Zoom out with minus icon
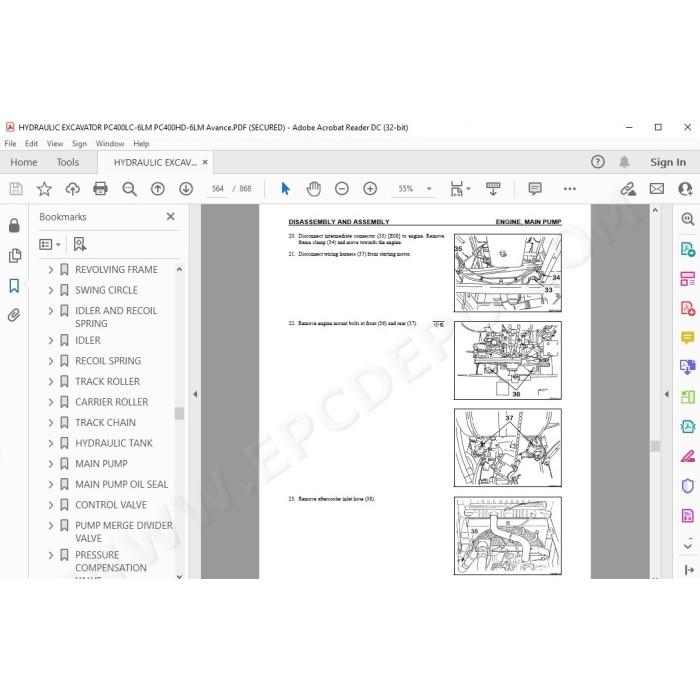The image size is (700, 700). (x=342, y=189)
